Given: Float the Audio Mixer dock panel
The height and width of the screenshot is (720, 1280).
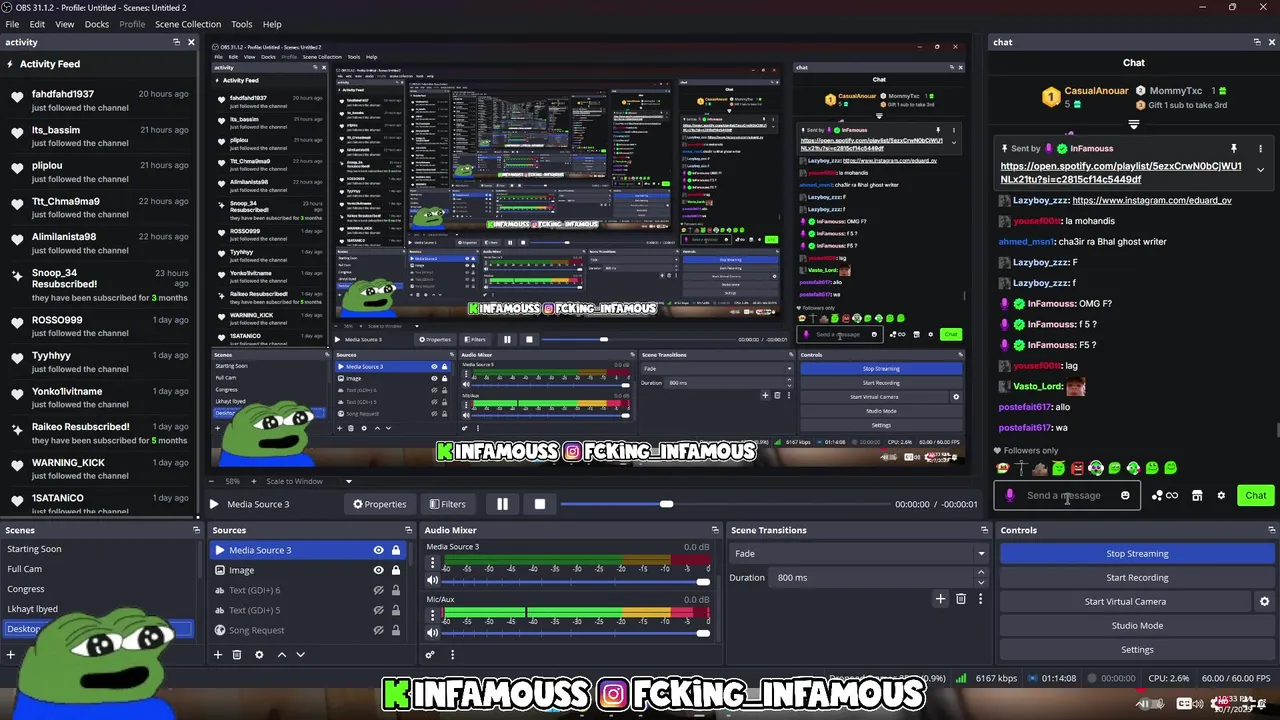Looking at the screenshot, I should (x=714, y=530).
